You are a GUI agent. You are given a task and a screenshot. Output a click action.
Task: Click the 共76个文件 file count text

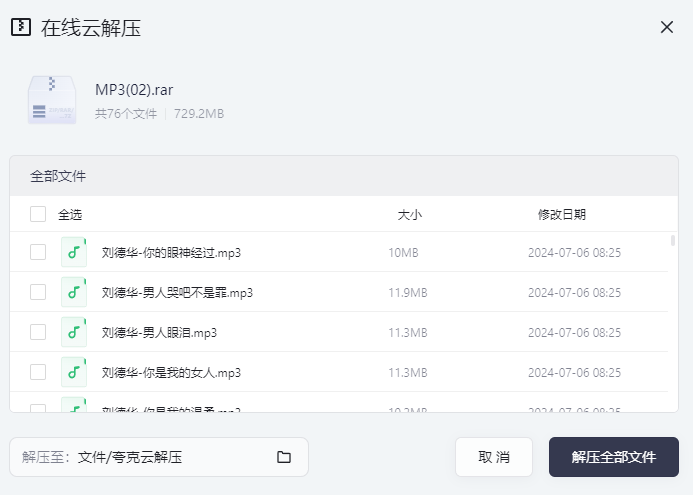tap(126, 114)
